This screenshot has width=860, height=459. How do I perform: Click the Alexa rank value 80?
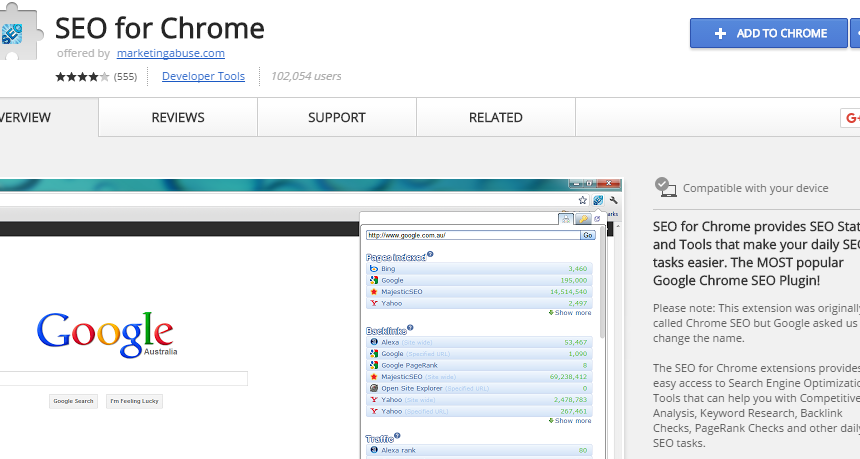[x=583, y=450]
